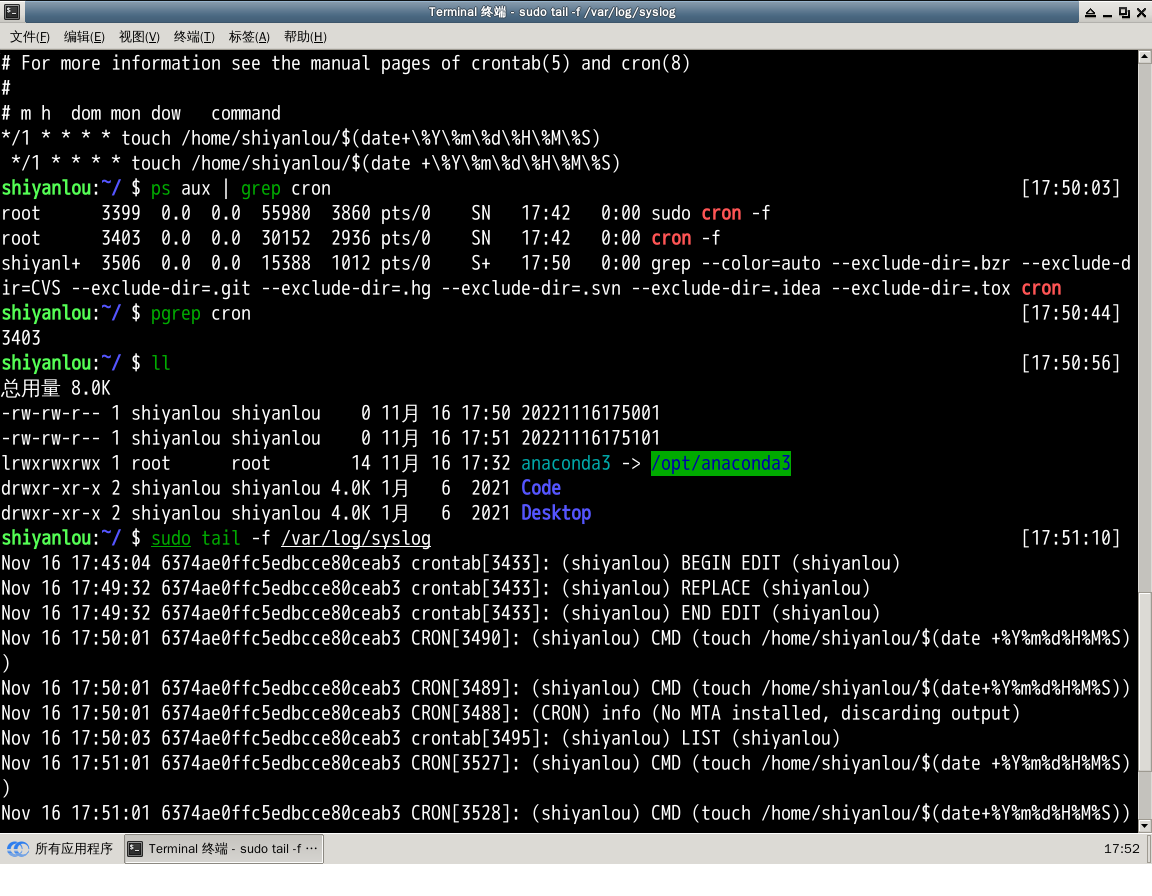1152x896 pixels.
Task: Click timestamp [17:50:44]
Action: tap(1070, 314)
